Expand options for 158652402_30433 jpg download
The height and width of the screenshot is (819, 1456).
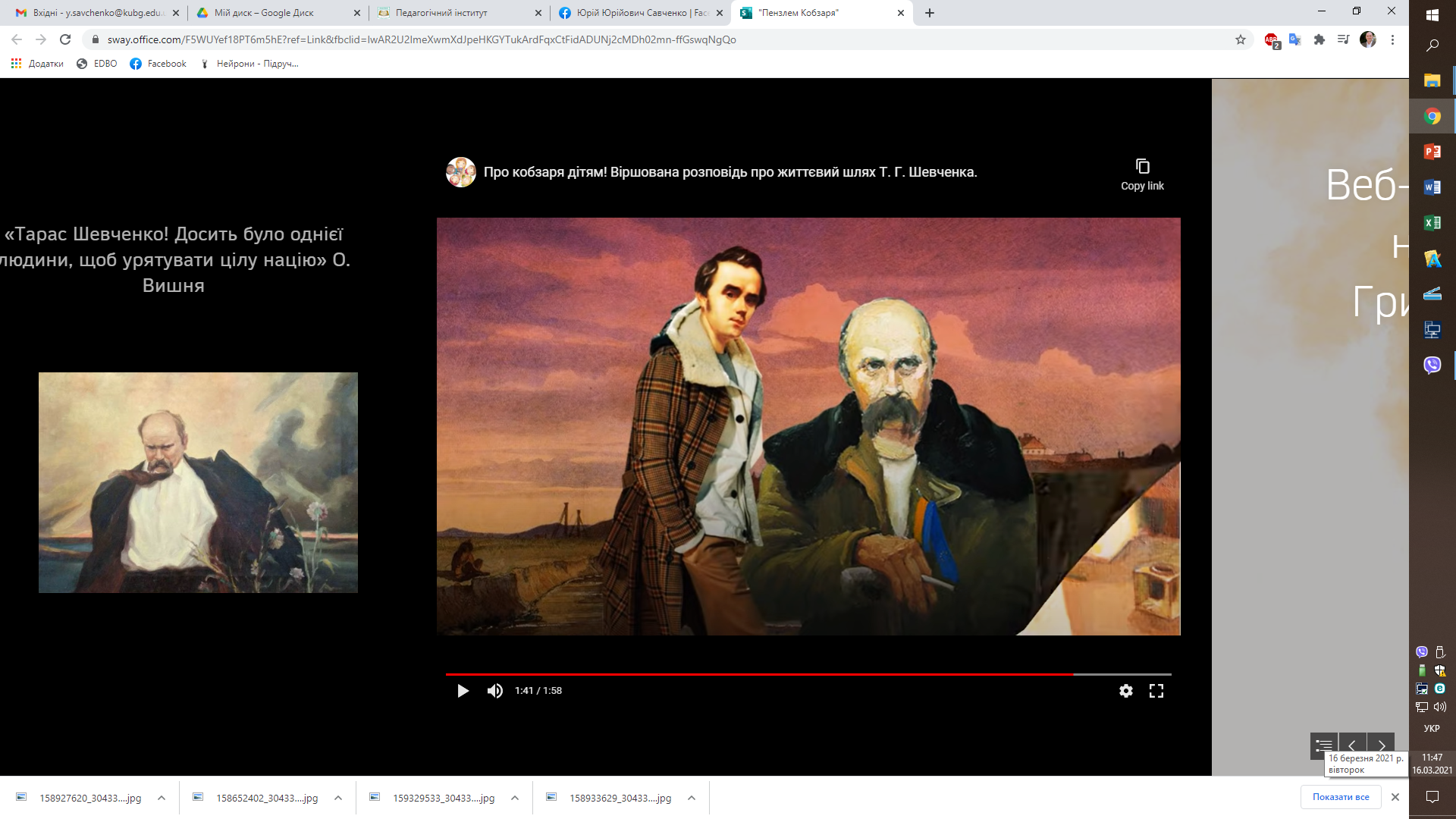(338, 798)
